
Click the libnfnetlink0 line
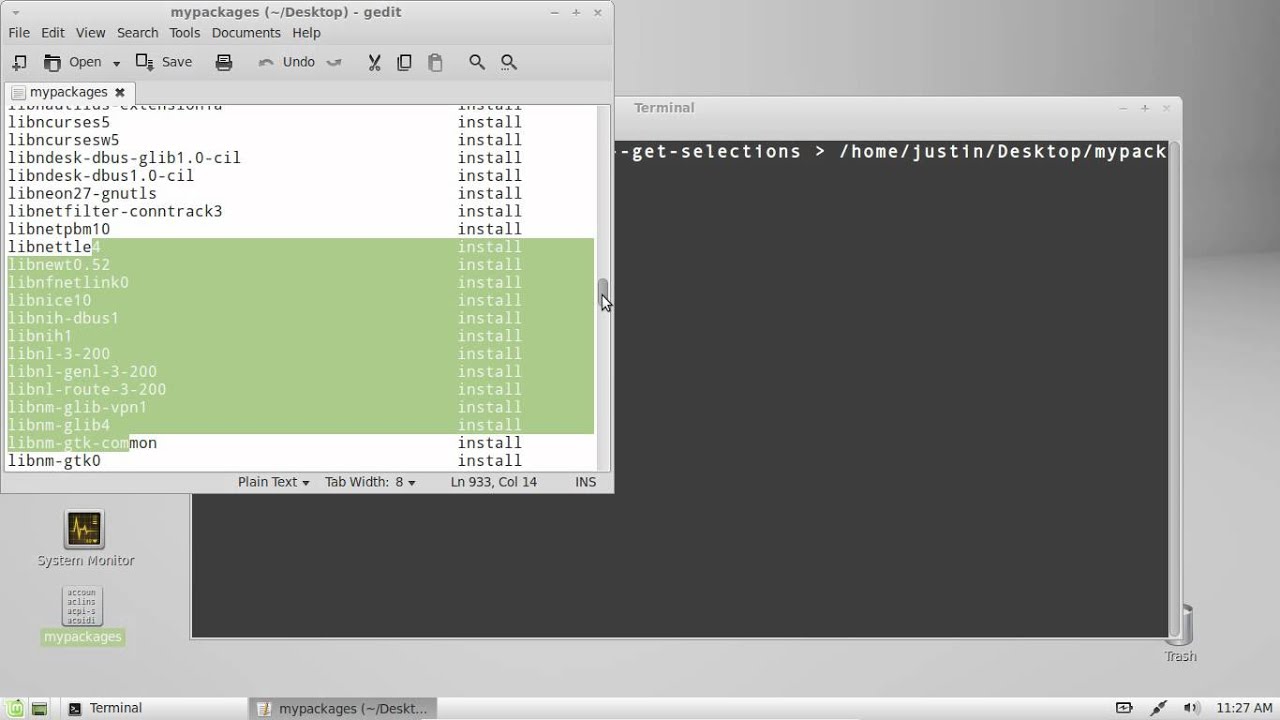coord(300,283)
